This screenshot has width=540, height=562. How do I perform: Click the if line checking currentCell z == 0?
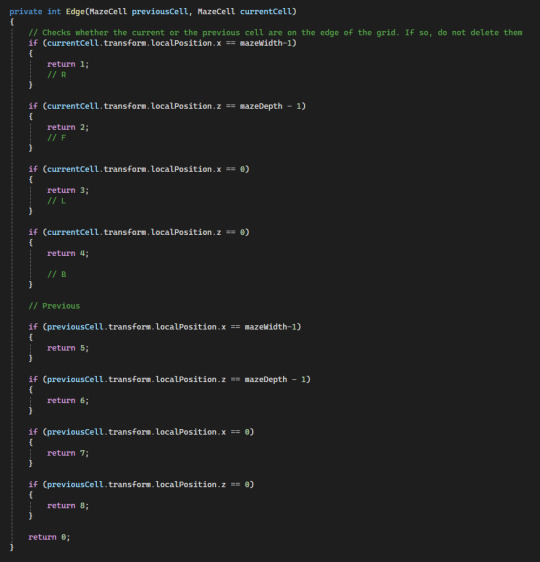[x=139, y=232]
